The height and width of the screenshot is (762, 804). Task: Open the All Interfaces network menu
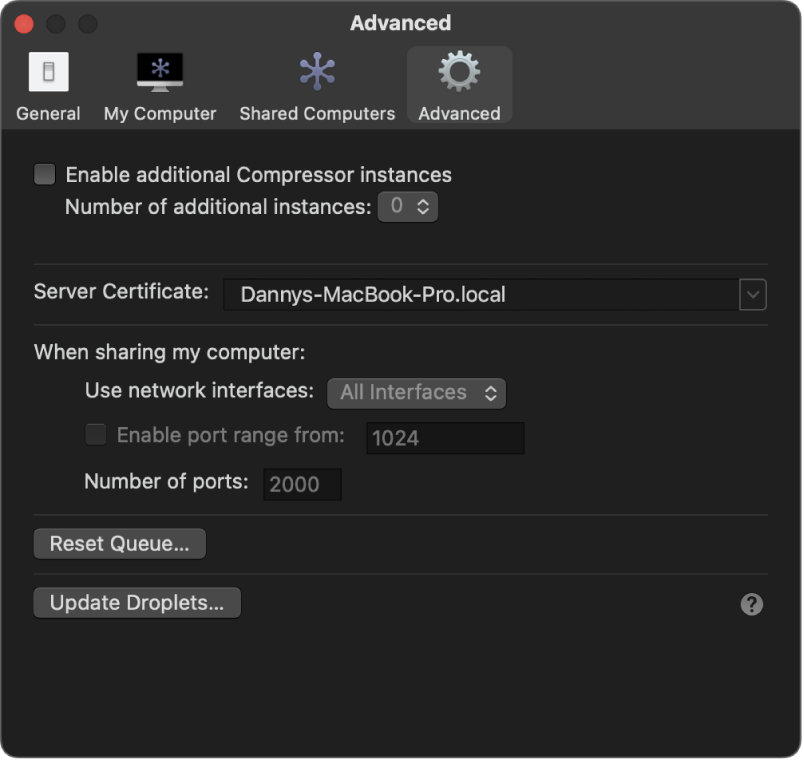pyautogui.click(x=416, y=392)
